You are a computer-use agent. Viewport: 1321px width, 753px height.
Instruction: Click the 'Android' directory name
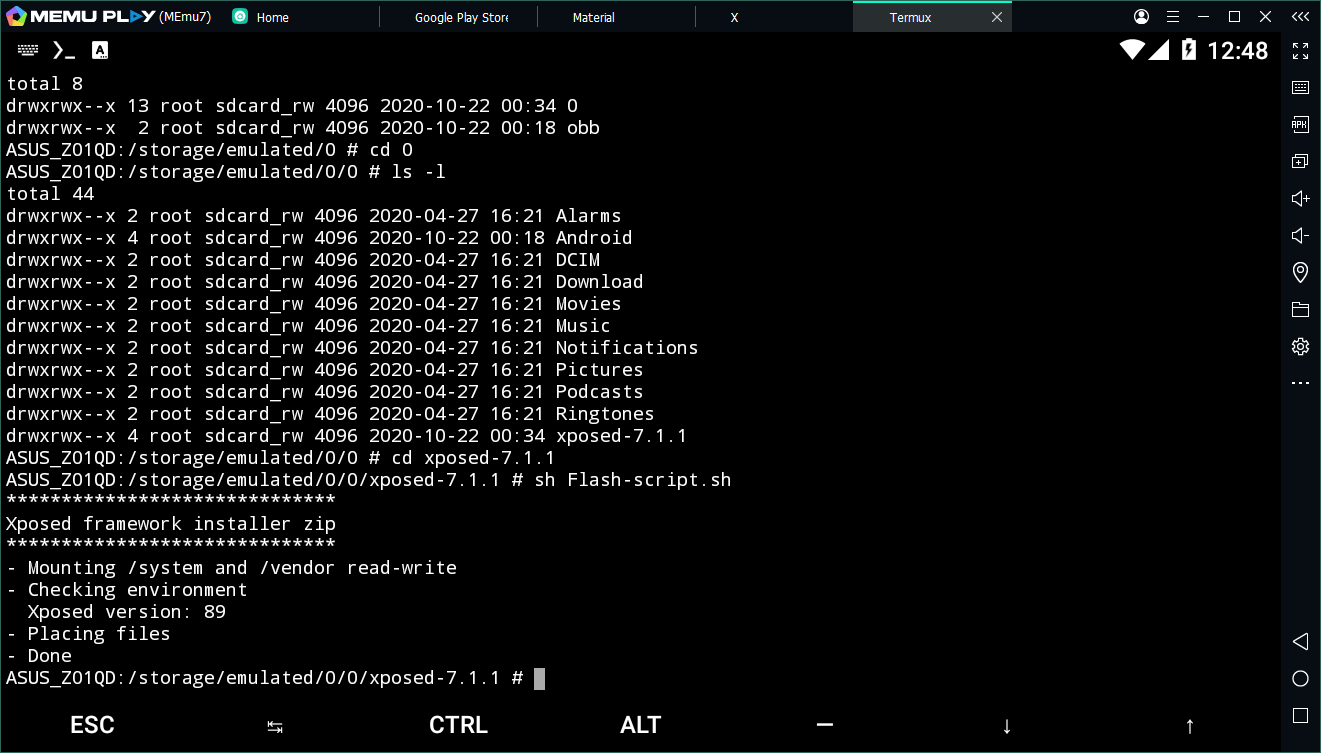pos(594,238)
